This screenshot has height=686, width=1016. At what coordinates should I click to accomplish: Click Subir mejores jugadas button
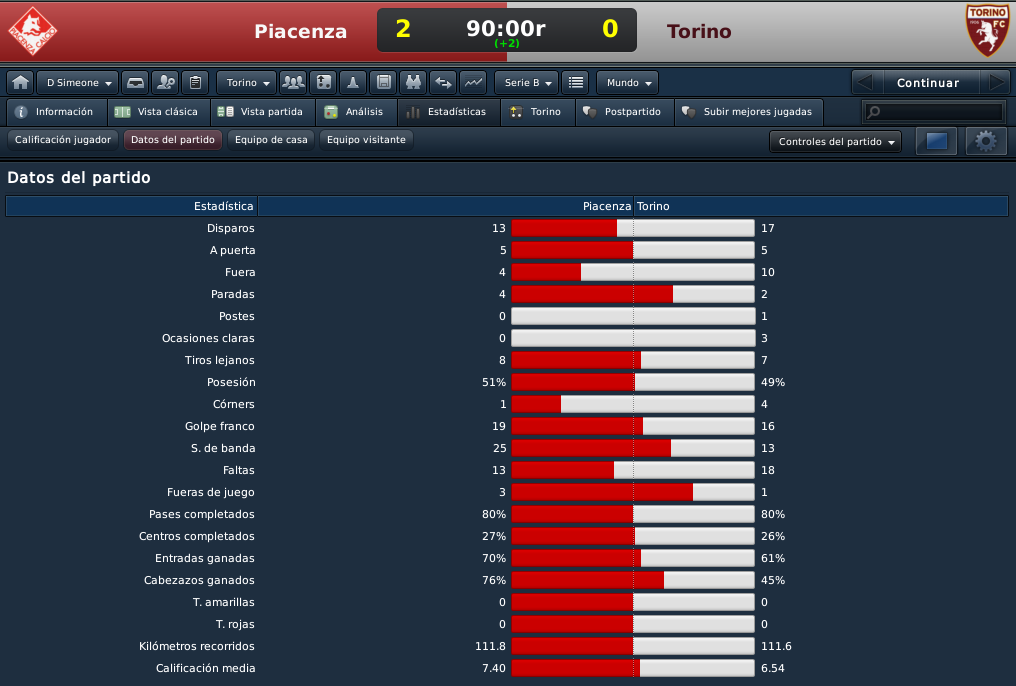point(748,111)
